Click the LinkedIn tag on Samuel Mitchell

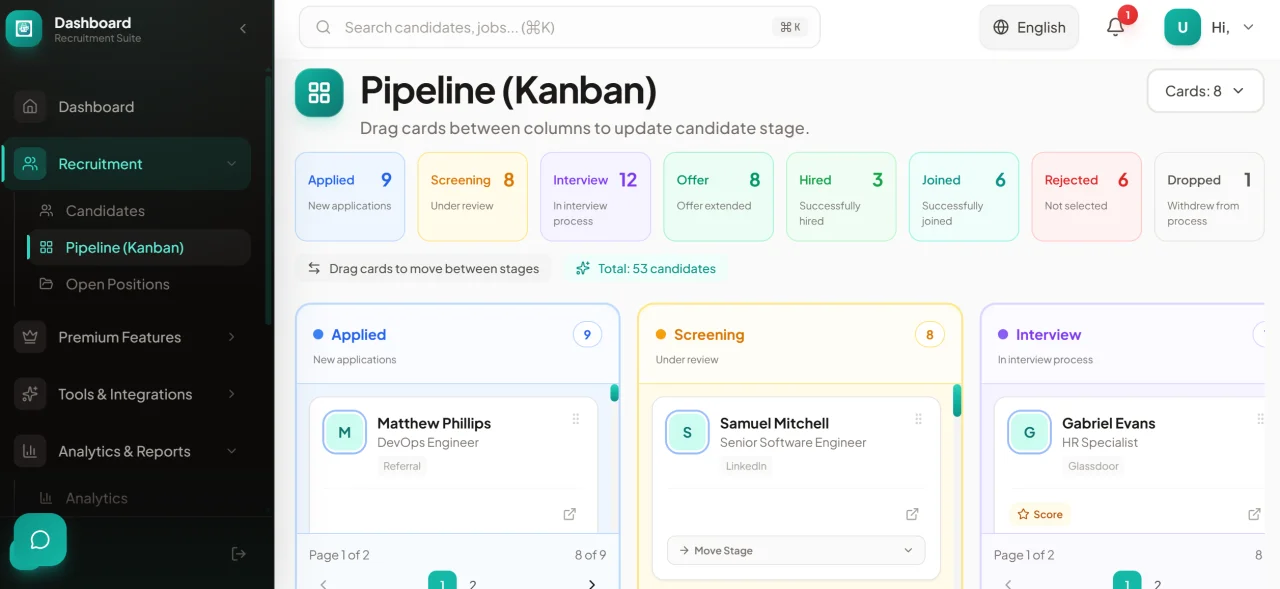click(x=746, y=466)
